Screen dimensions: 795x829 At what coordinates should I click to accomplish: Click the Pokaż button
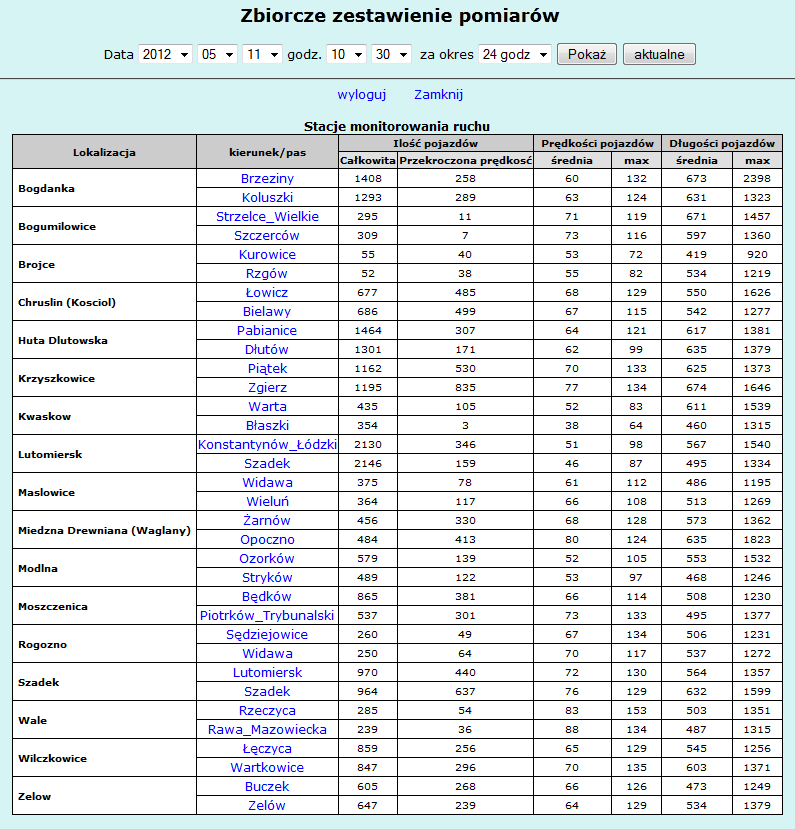click(587, 54)
